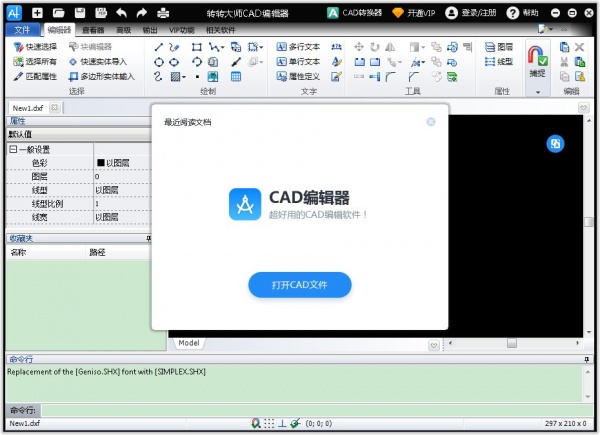
Task: Click the 命令行 command input field
Action: (x=317, y=411)
